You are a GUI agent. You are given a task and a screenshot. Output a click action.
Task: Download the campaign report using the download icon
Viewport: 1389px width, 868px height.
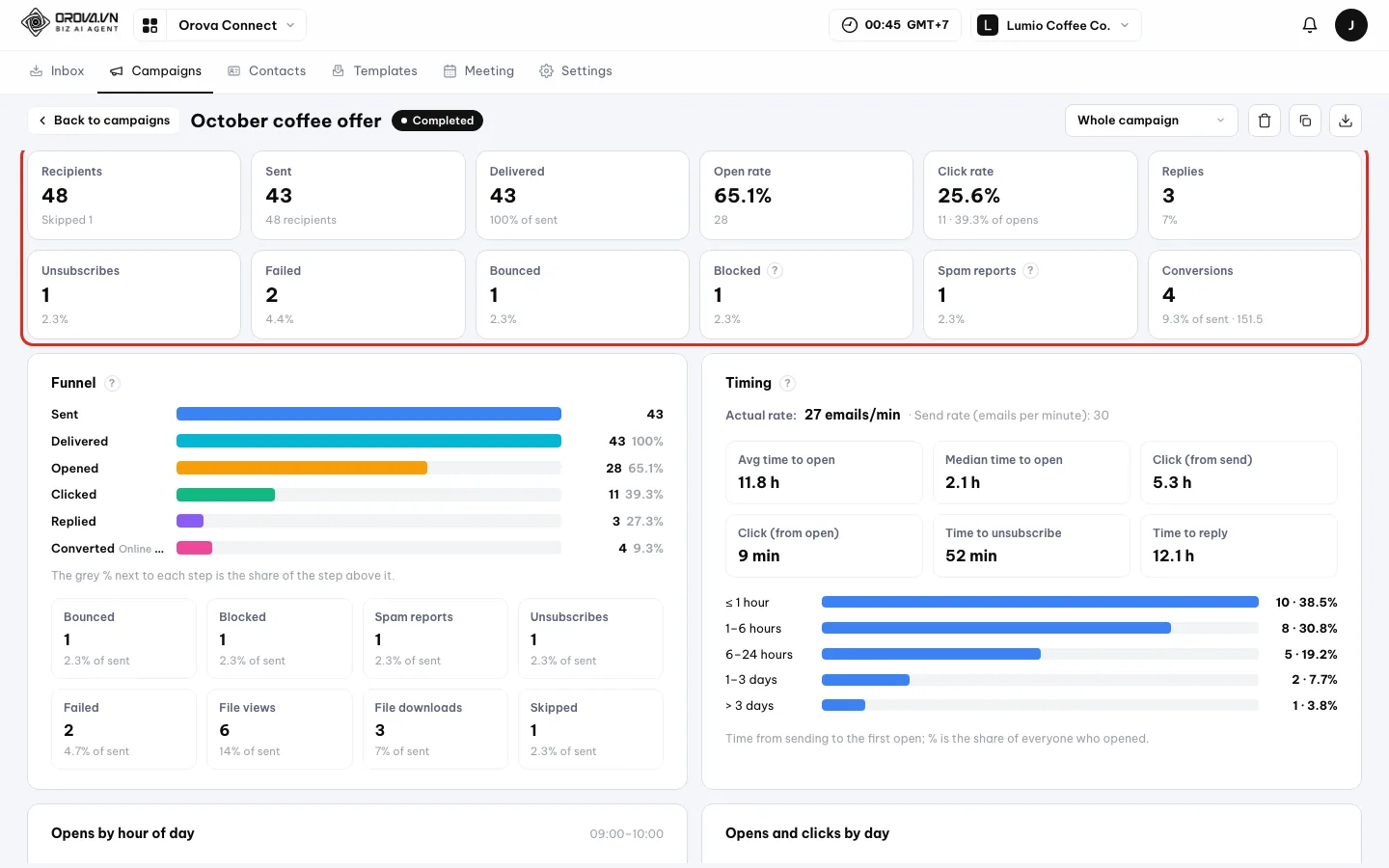[1346, 121]
